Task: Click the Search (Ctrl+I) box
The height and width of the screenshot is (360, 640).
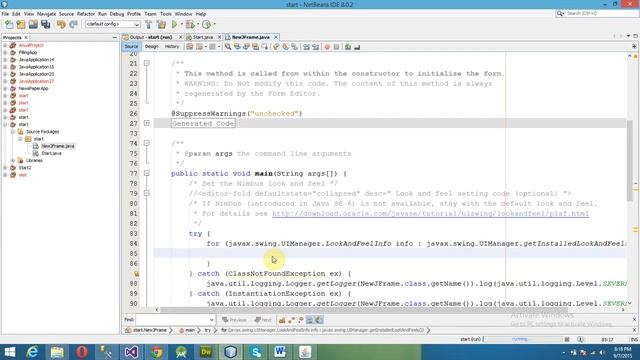Action: tap(596, 13)
